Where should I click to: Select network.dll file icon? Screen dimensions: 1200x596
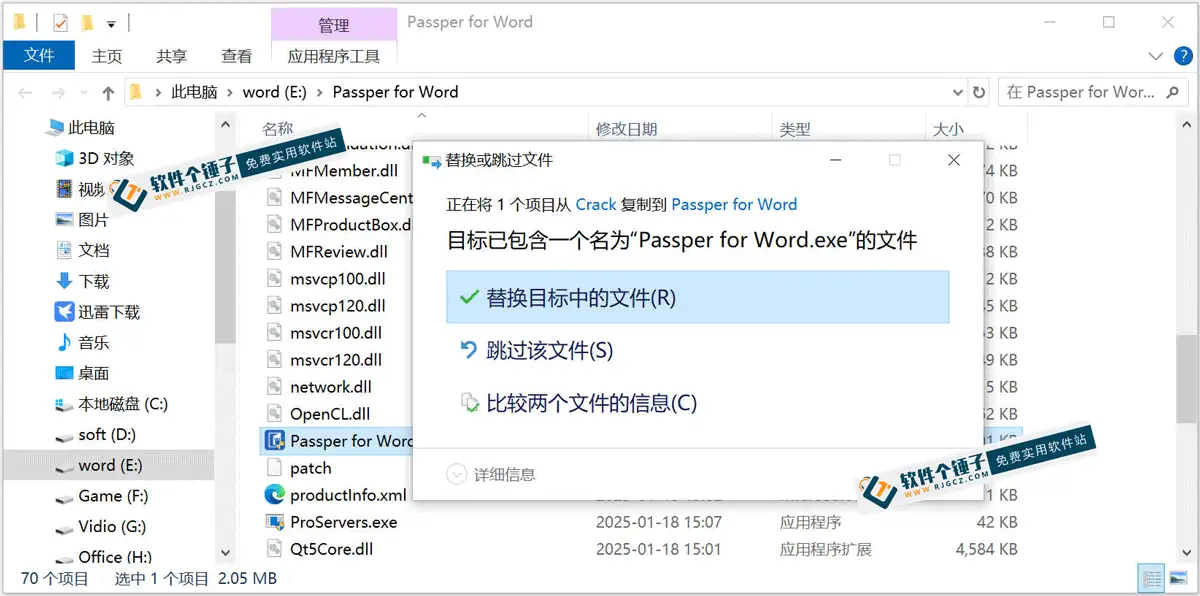point(274,387)
